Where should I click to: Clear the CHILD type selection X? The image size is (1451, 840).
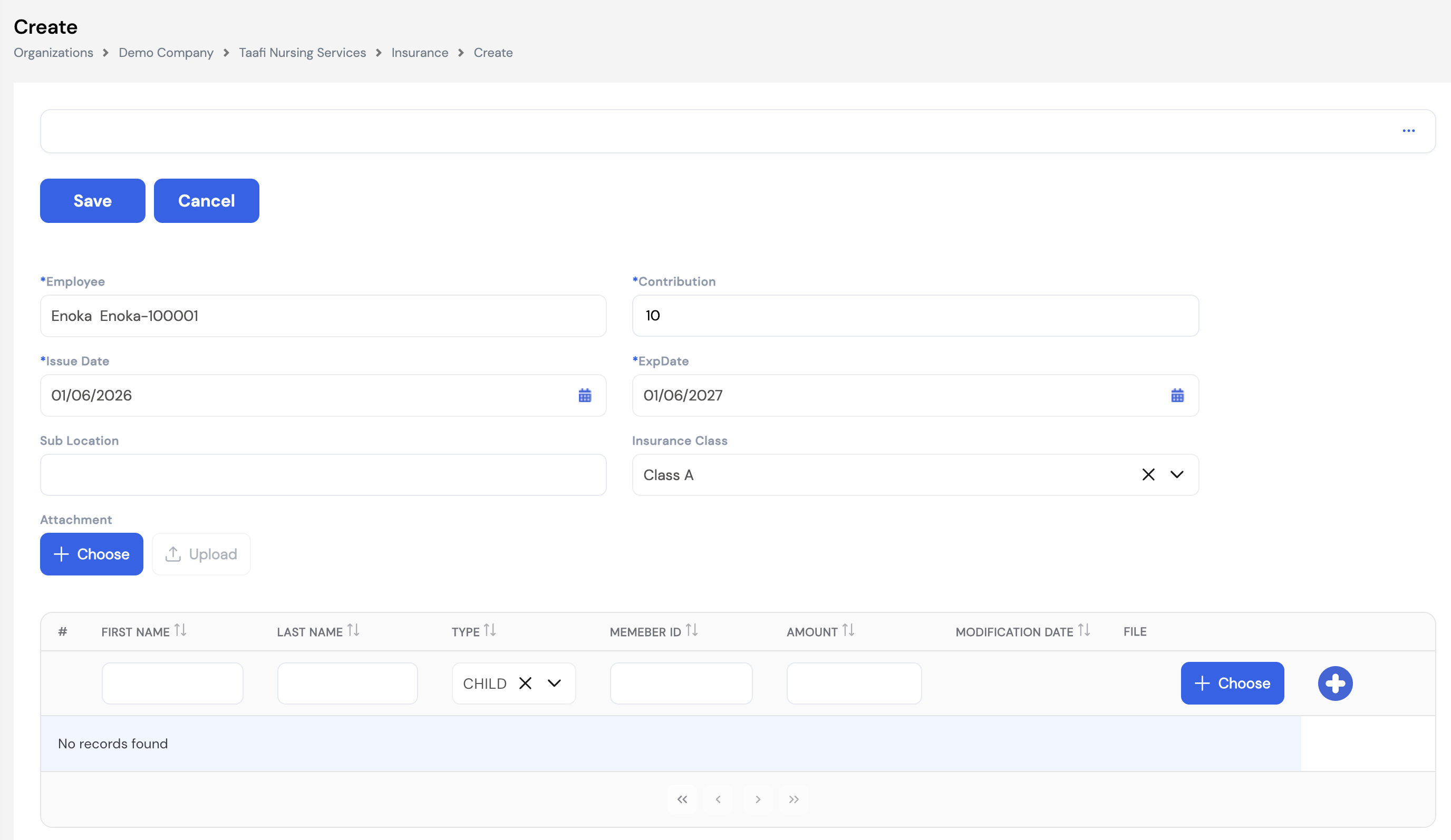[x=525, y=683]
